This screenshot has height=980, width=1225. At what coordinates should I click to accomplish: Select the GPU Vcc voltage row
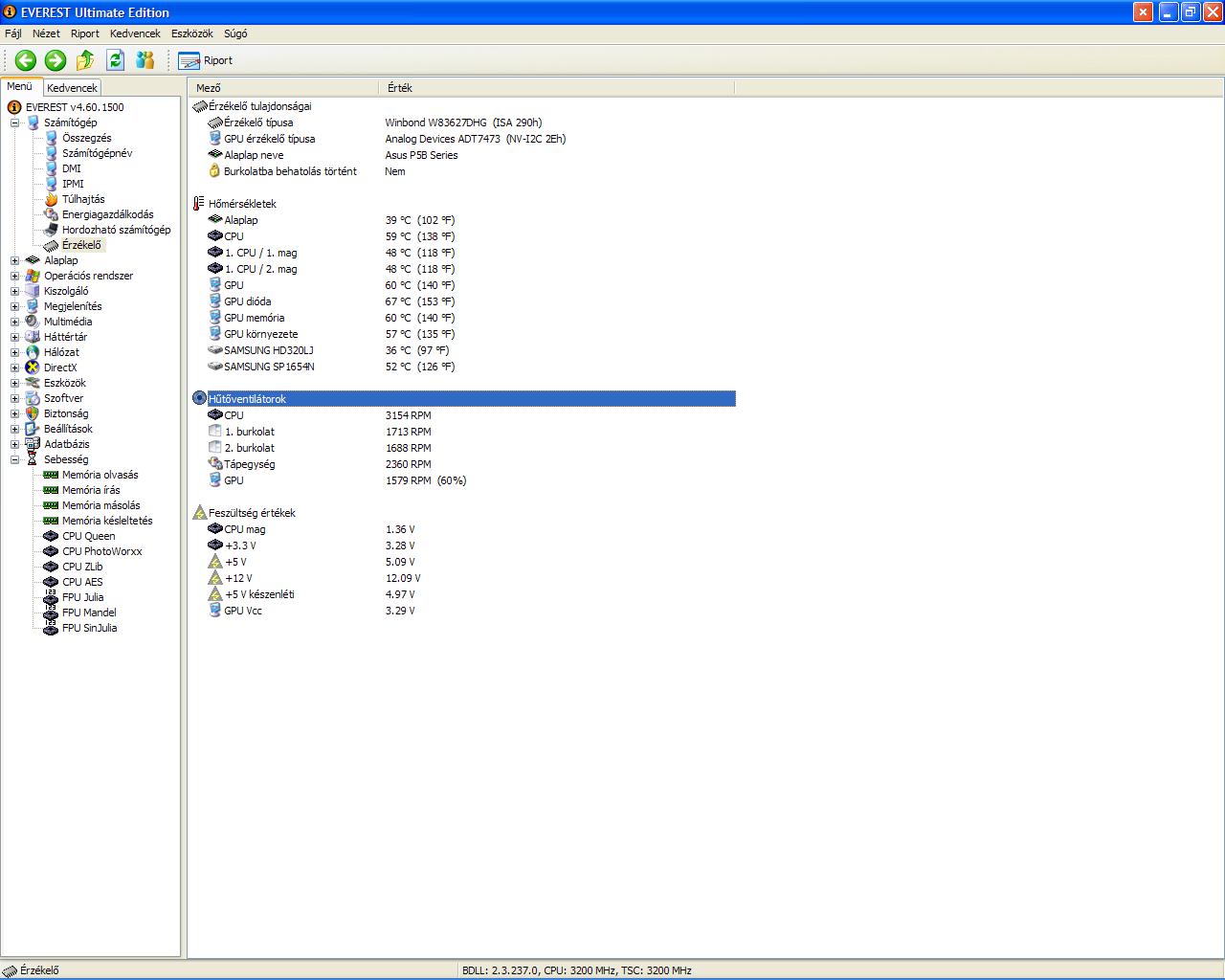(462, 611)
